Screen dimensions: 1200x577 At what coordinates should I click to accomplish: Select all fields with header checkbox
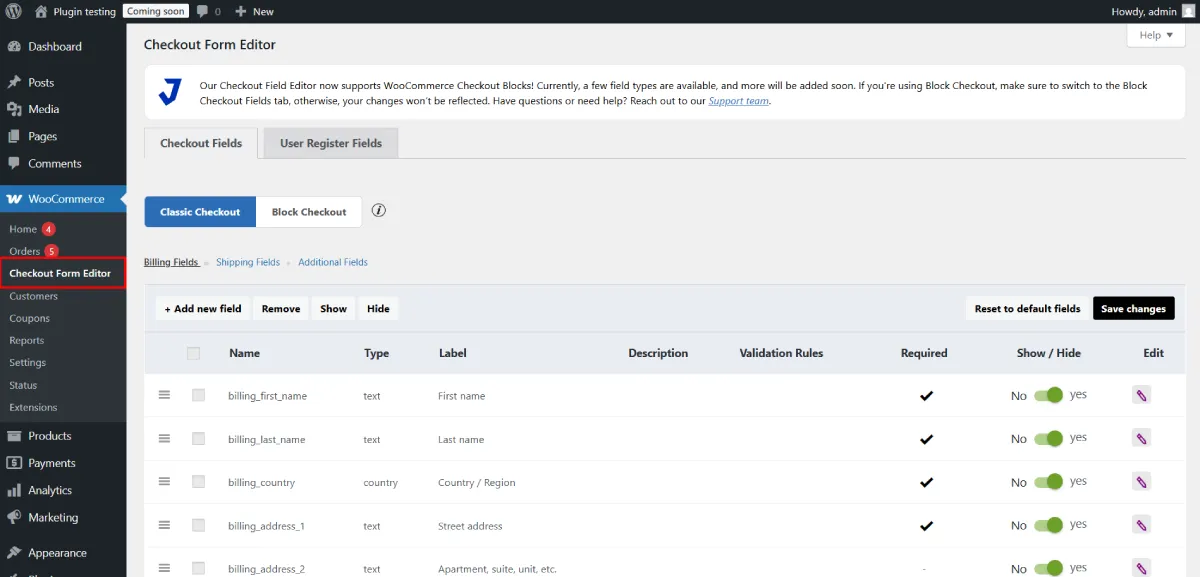tap(193, 353)
